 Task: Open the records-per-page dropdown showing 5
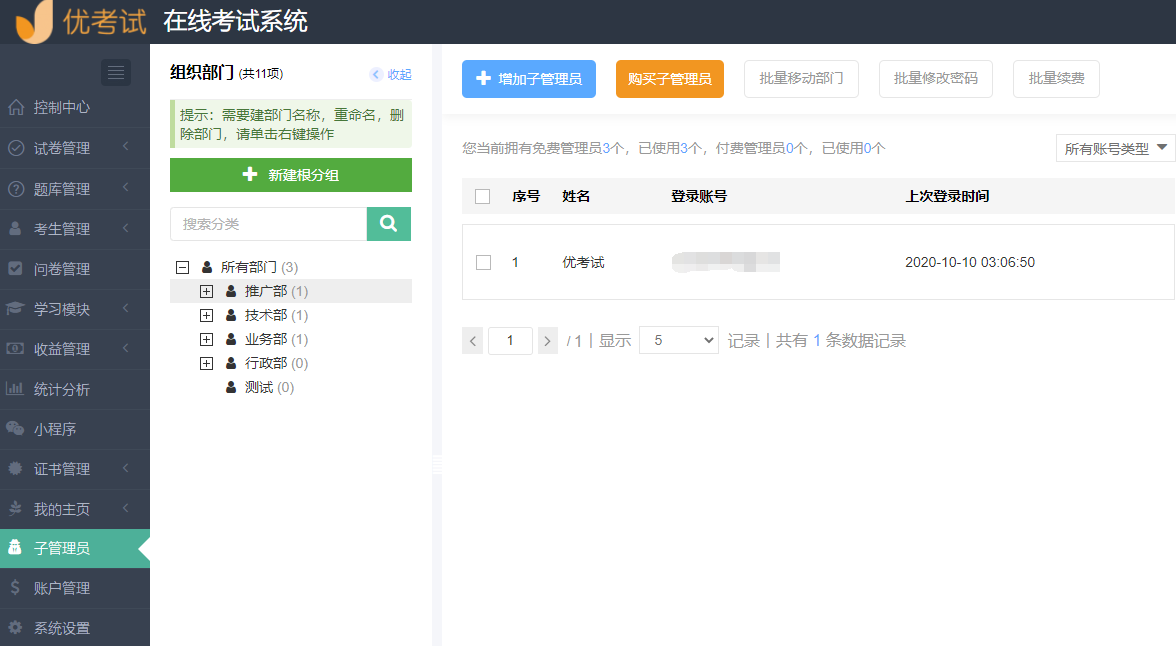679,341
